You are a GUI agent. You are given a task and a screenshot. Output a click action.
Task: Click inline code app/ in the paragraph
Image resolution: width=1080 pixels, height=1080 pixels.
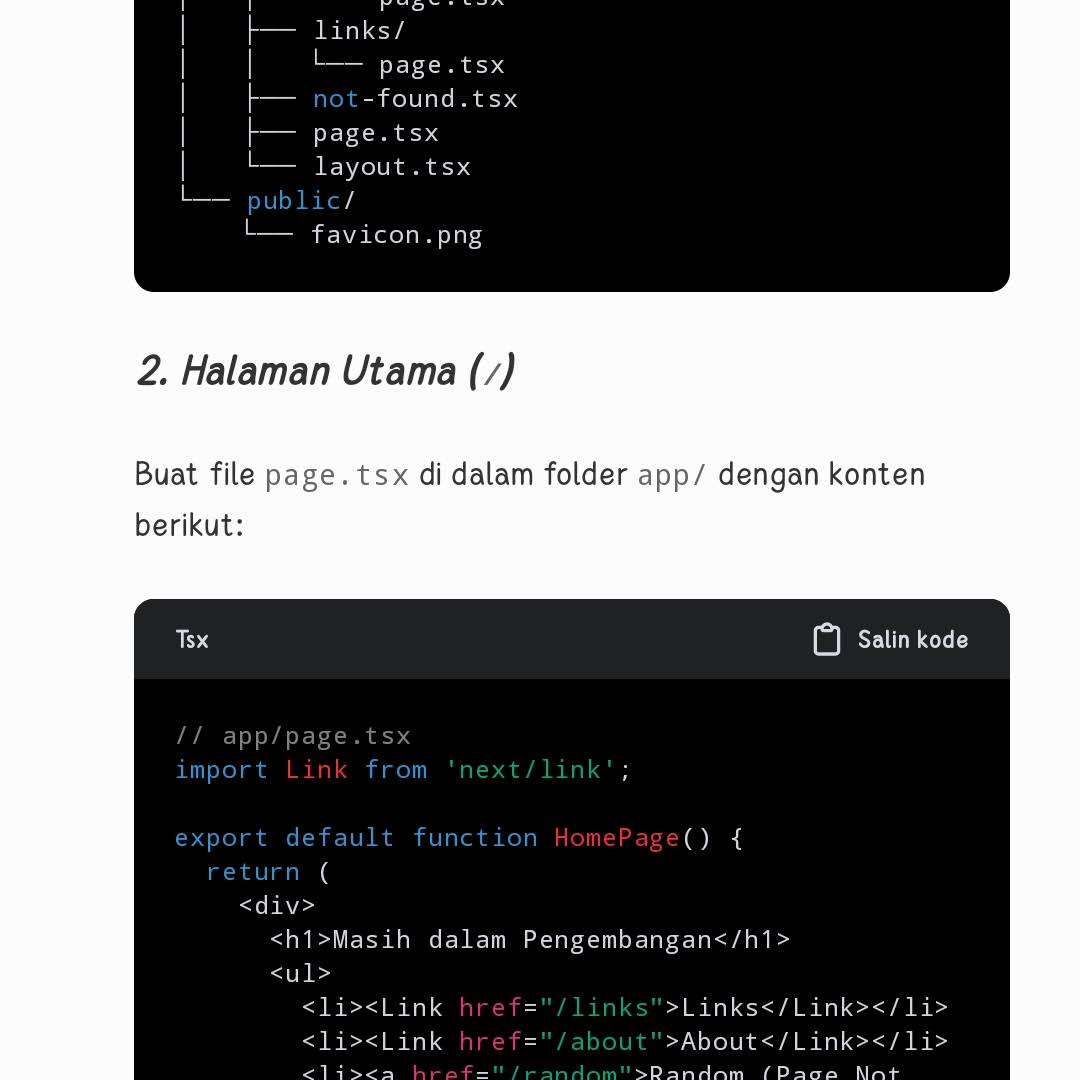click(x=672, y=474)
